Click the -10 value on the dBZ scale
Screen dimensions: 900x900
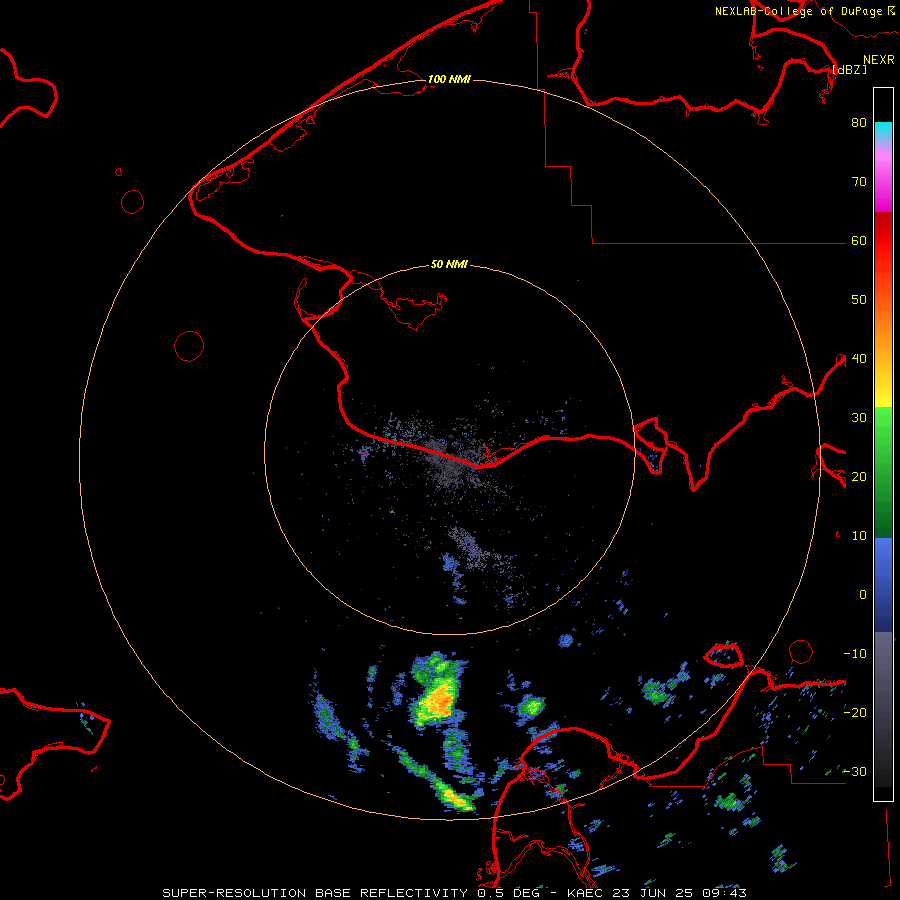coord(855,654)
